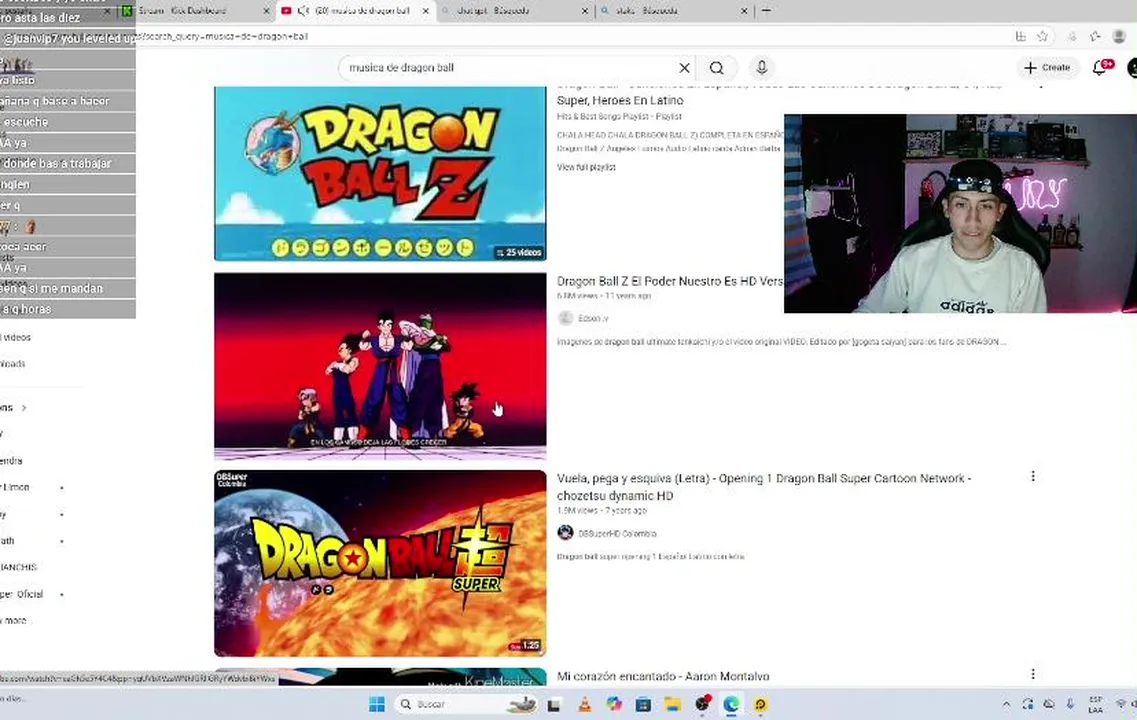Click "View full playlist" link

click(x=586, y=167)
